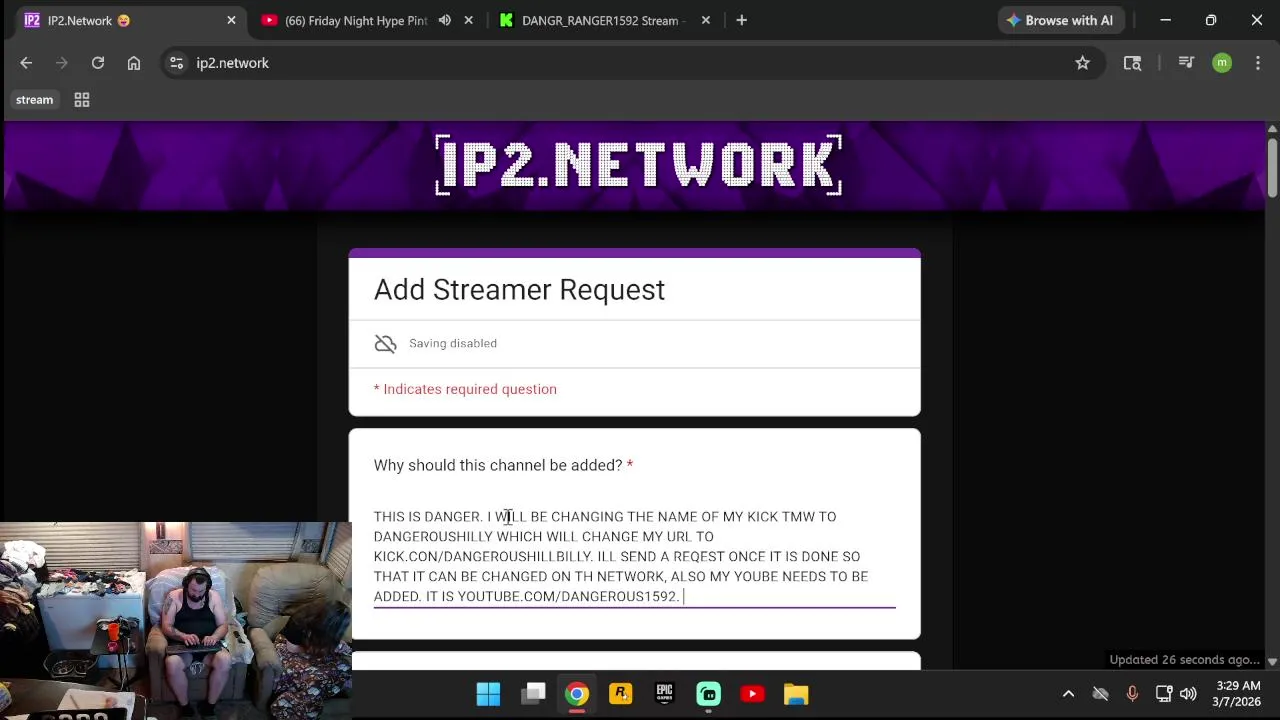This screenshot has width=1280, height=720.
Task: Click the Indicates required question text
Action: 465,389
